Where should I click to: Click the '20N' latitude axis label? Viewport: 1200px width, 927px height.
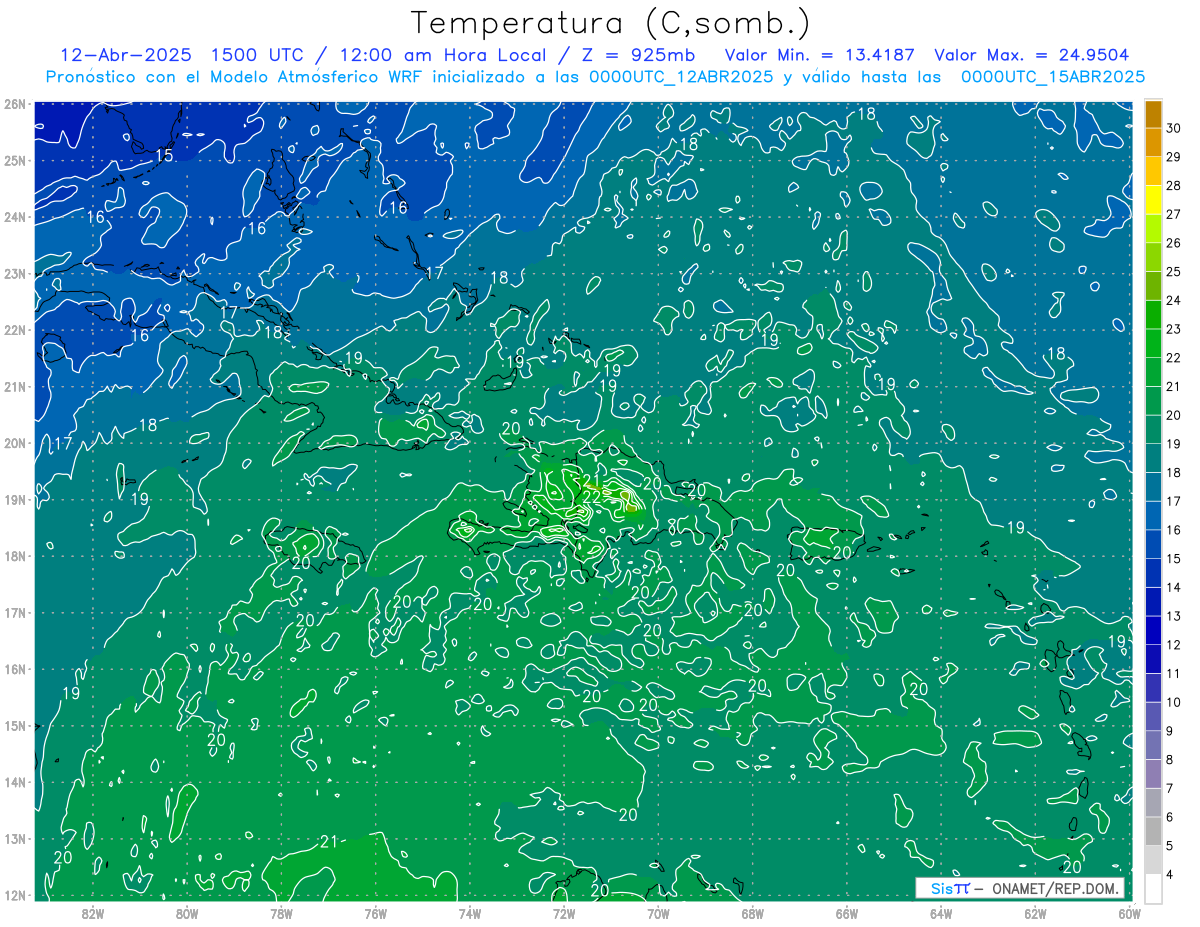(14, 443)
